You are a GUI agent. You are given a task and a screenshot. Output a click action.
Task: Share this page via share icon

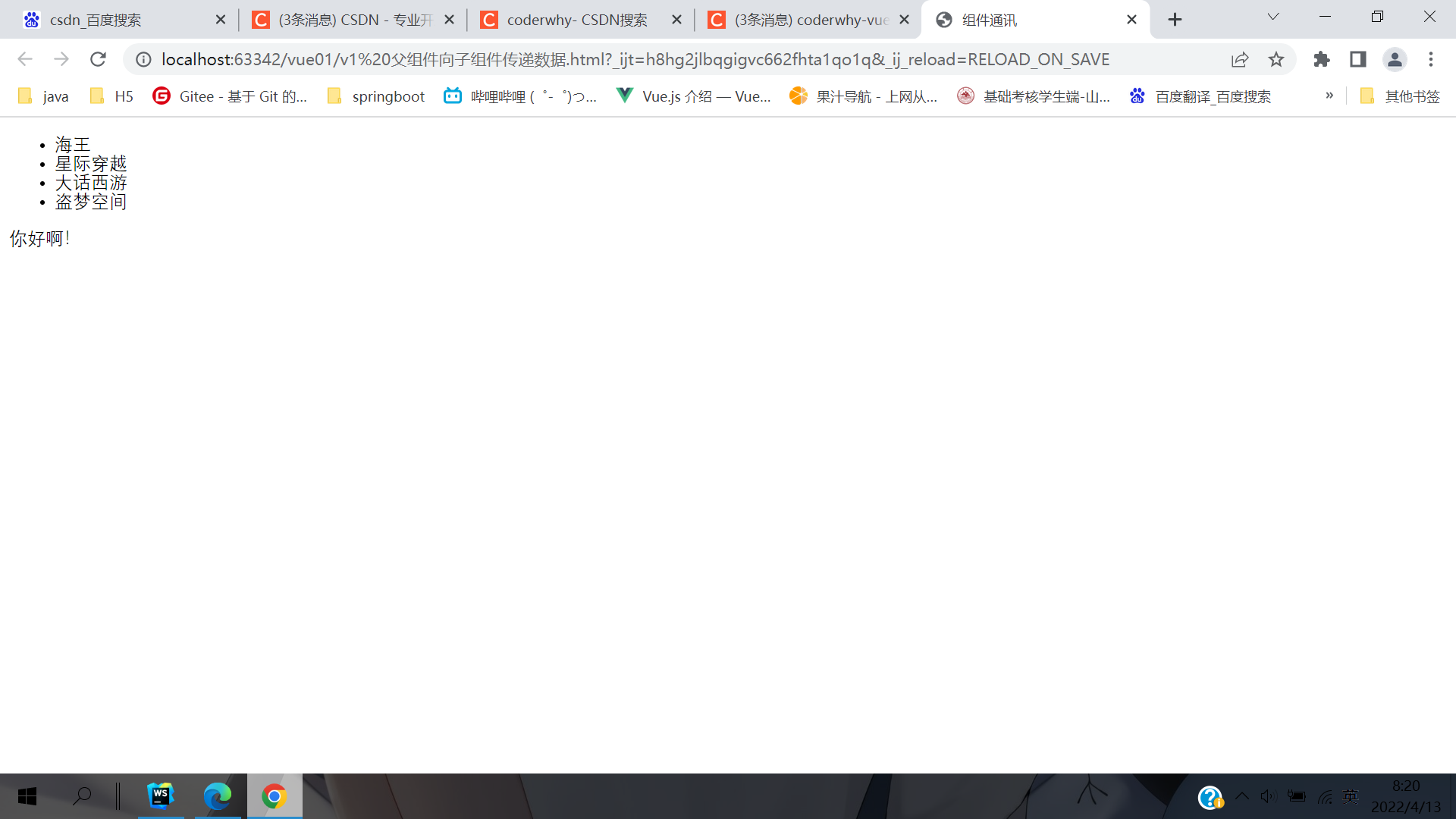point(1240,59)
